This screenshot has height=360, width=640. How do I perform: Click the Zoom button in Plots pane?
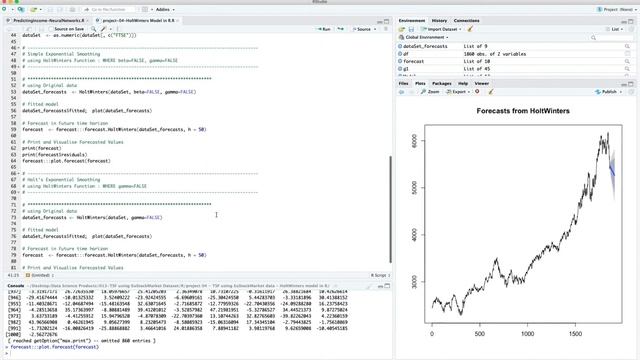point(430,92)
